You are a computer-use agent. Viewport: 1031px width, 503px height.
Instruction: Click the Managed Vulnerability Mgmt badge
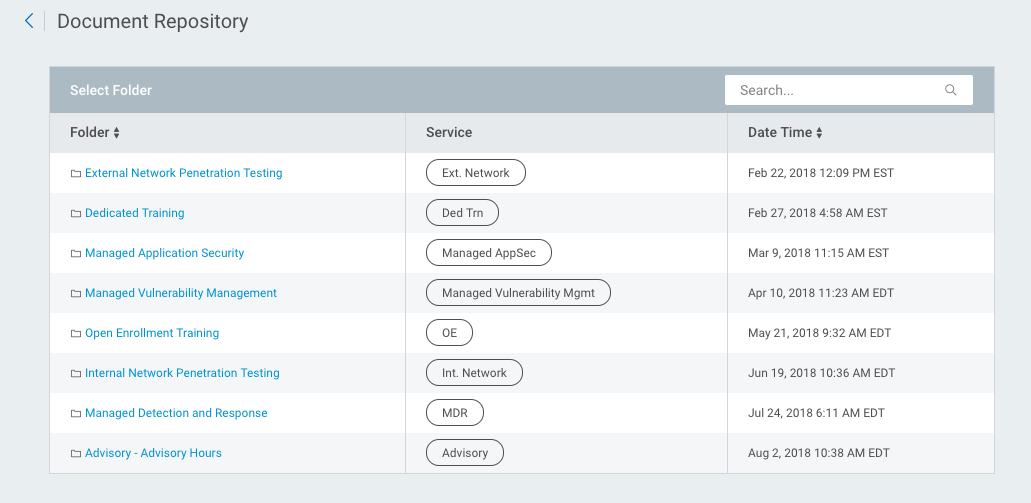(518, 293)
